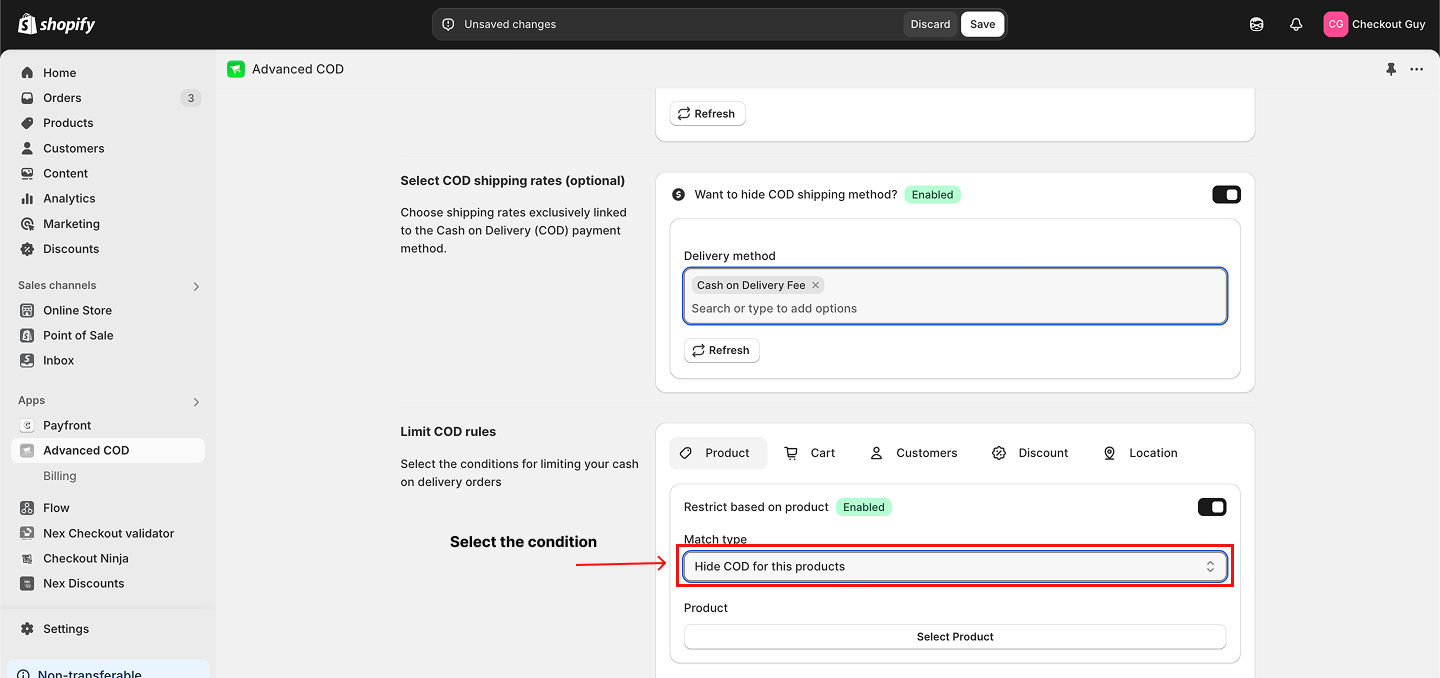The height and width of the screenshot is (678, 1440).
Task: Open Settings from the sidebar gear
Action: click(x=66, y=629)
